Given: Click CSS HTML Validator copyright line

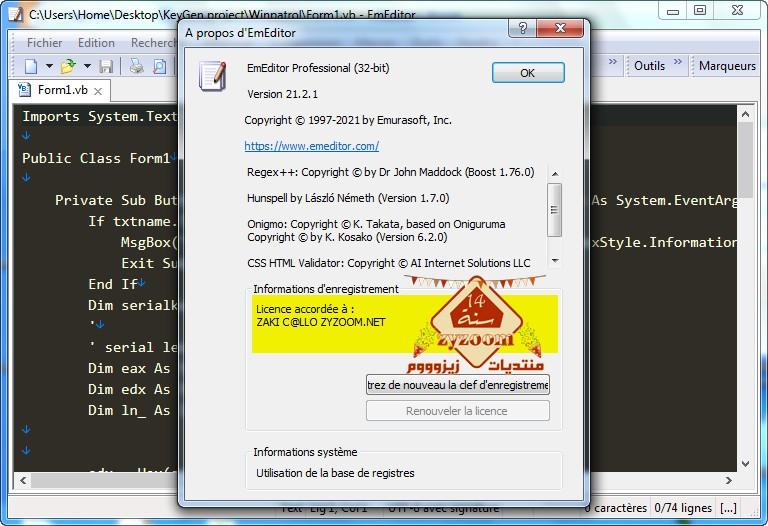Looking at the screenshot, I should tap(389, 263).
